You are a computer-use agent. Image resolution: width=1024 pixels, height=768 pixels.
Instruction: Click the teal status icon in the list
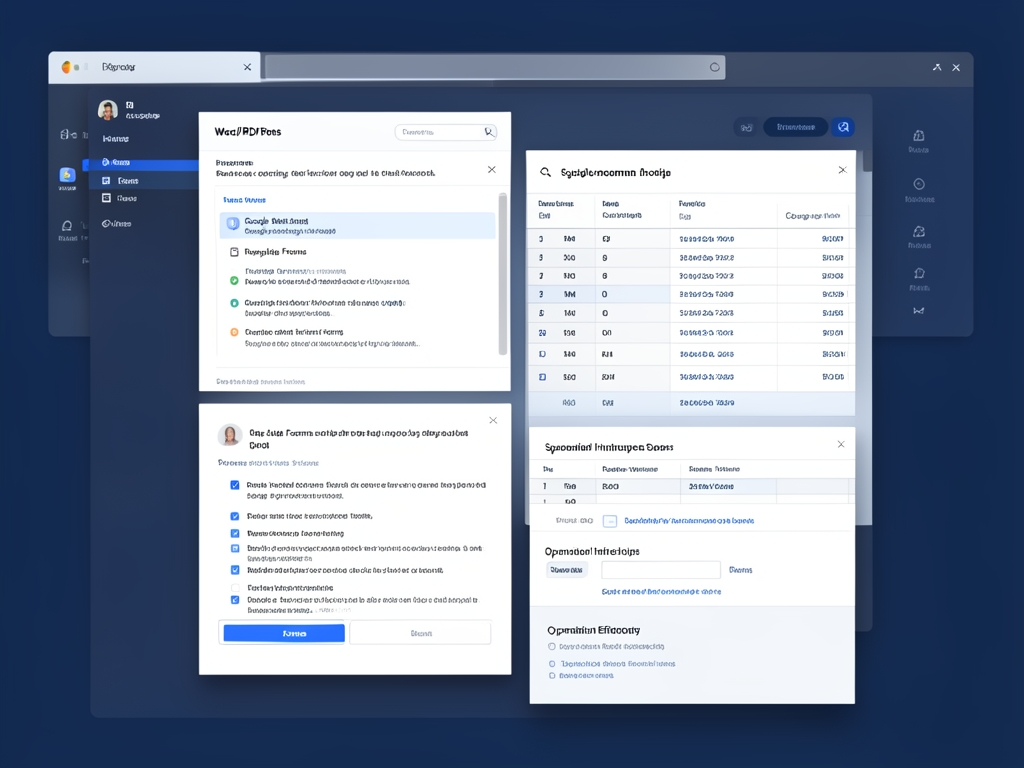234,303
